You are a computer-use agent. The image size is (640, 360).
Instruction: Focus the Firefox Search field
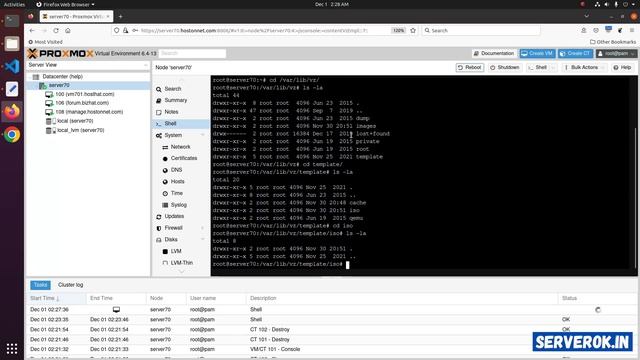[x=481, y=31]
